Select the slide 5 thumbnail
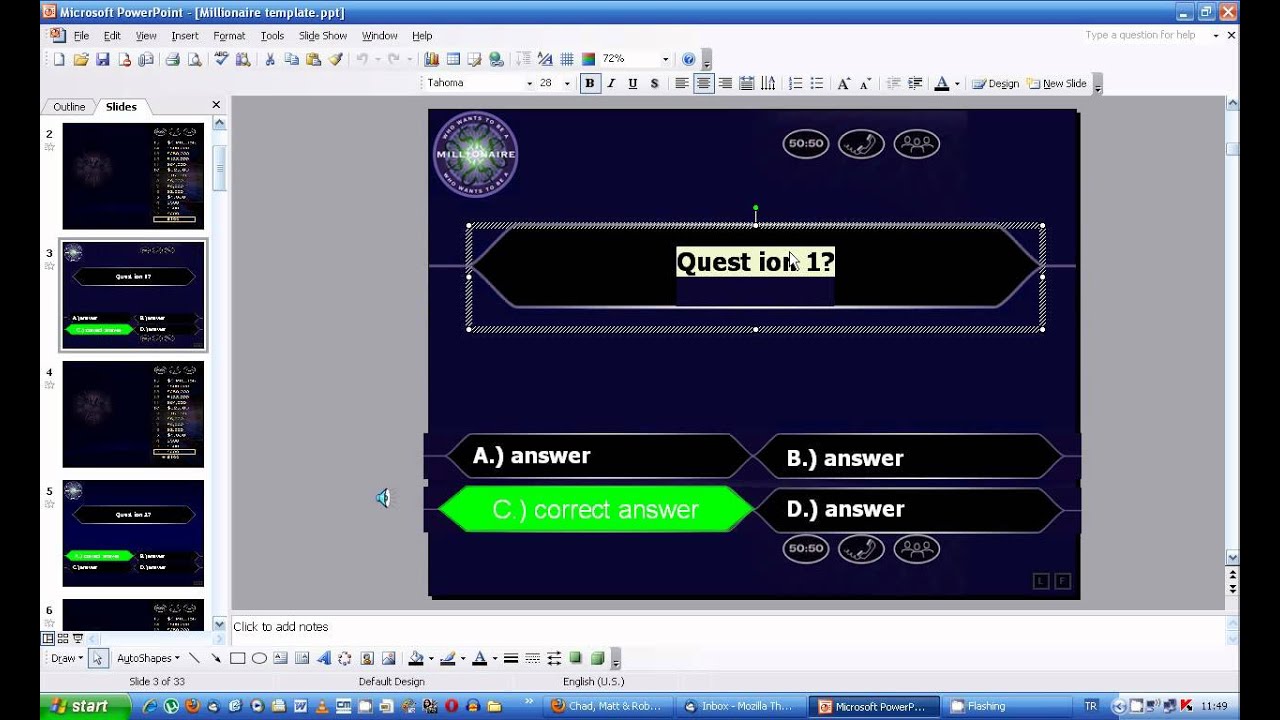Image resolution: width=1280 pixels, height=720 pixels. pos(133,533)
